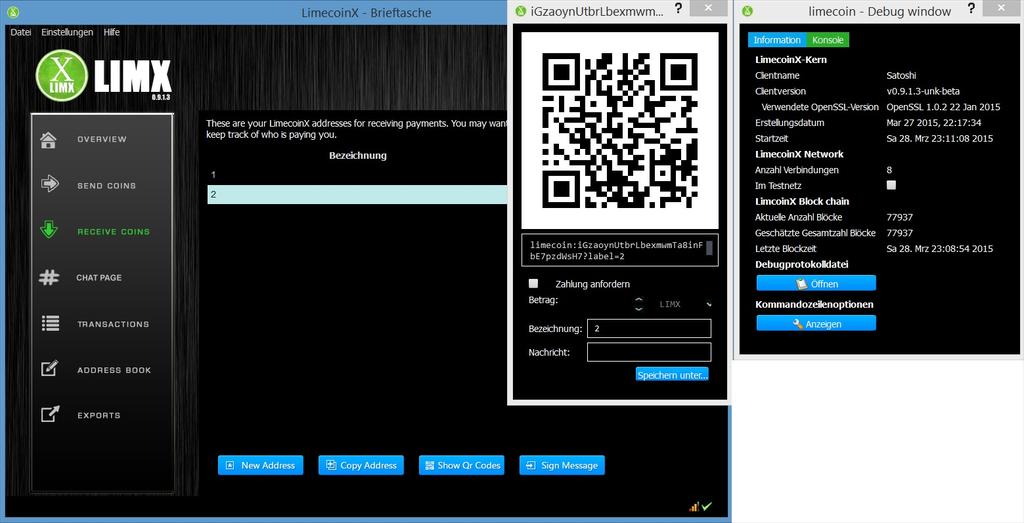Click OpenSSL 1.0.2 22 Jan 2015 value

tap(943, 107)
